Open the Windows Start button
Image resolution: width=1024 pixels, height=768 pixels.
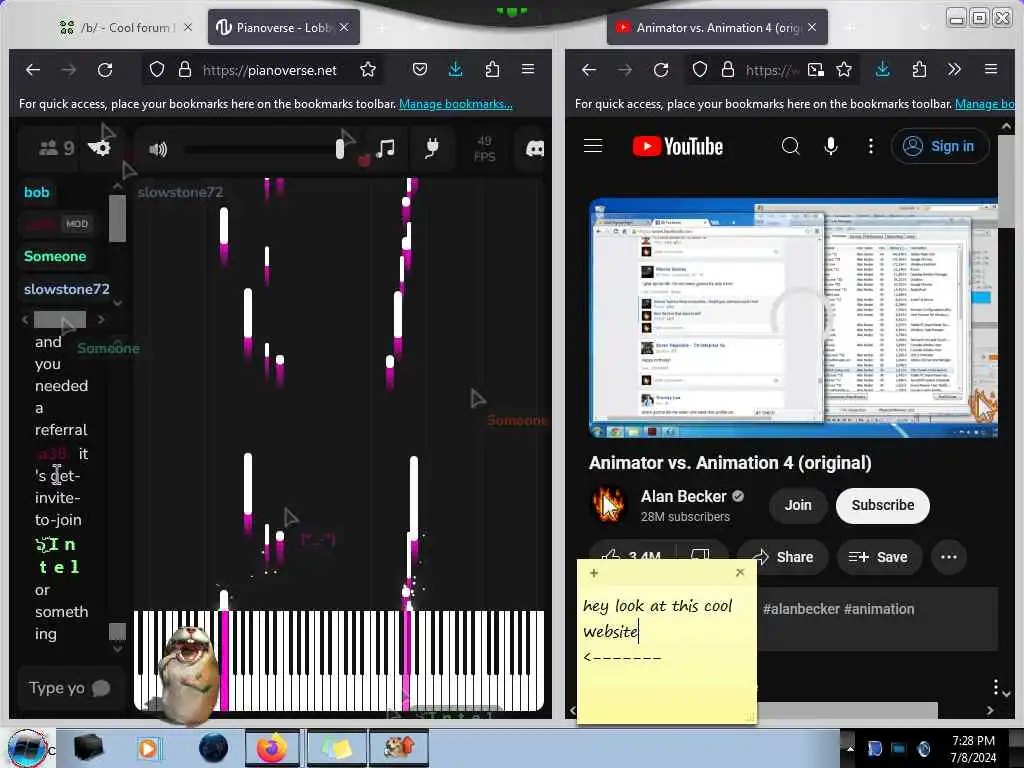[x=26, y=749]
